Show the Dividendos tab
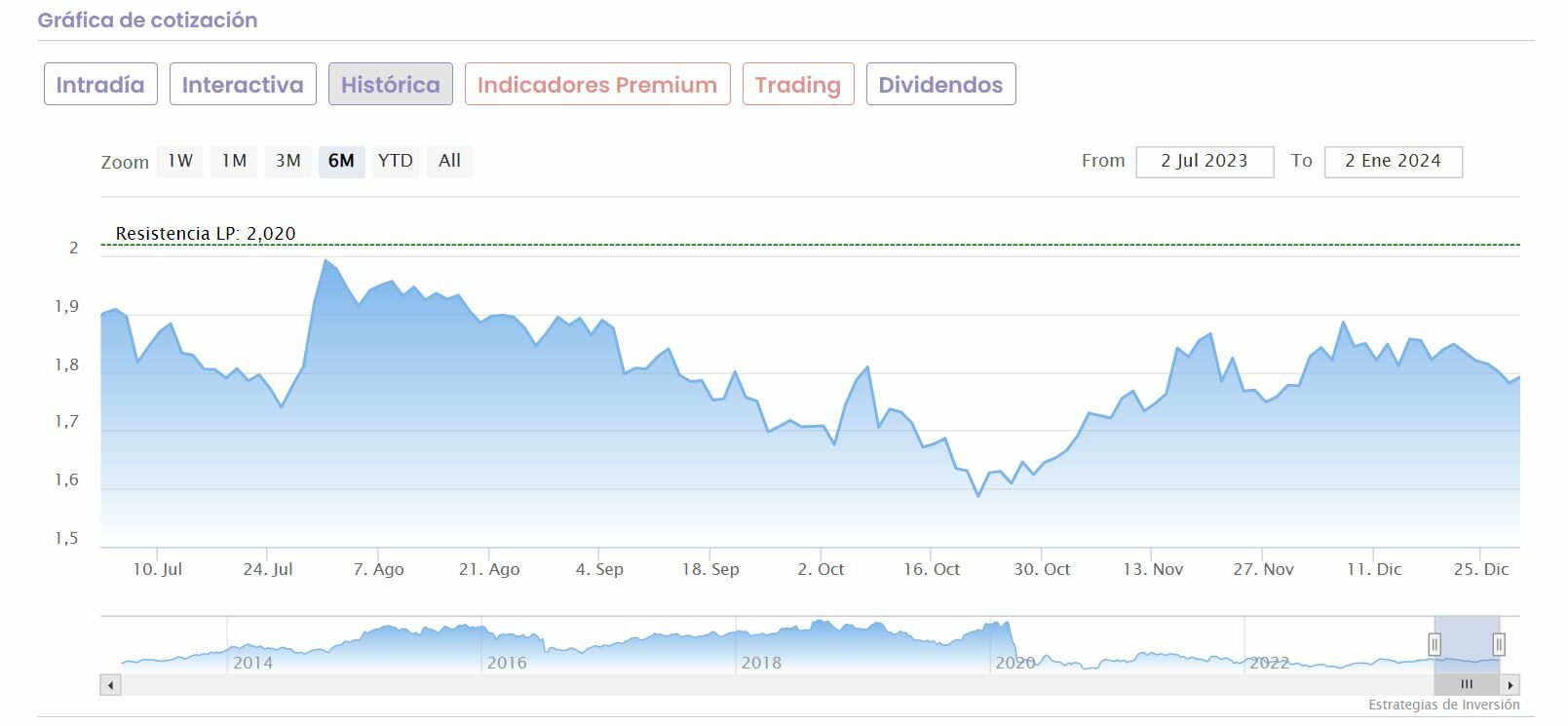 [940, 85]
